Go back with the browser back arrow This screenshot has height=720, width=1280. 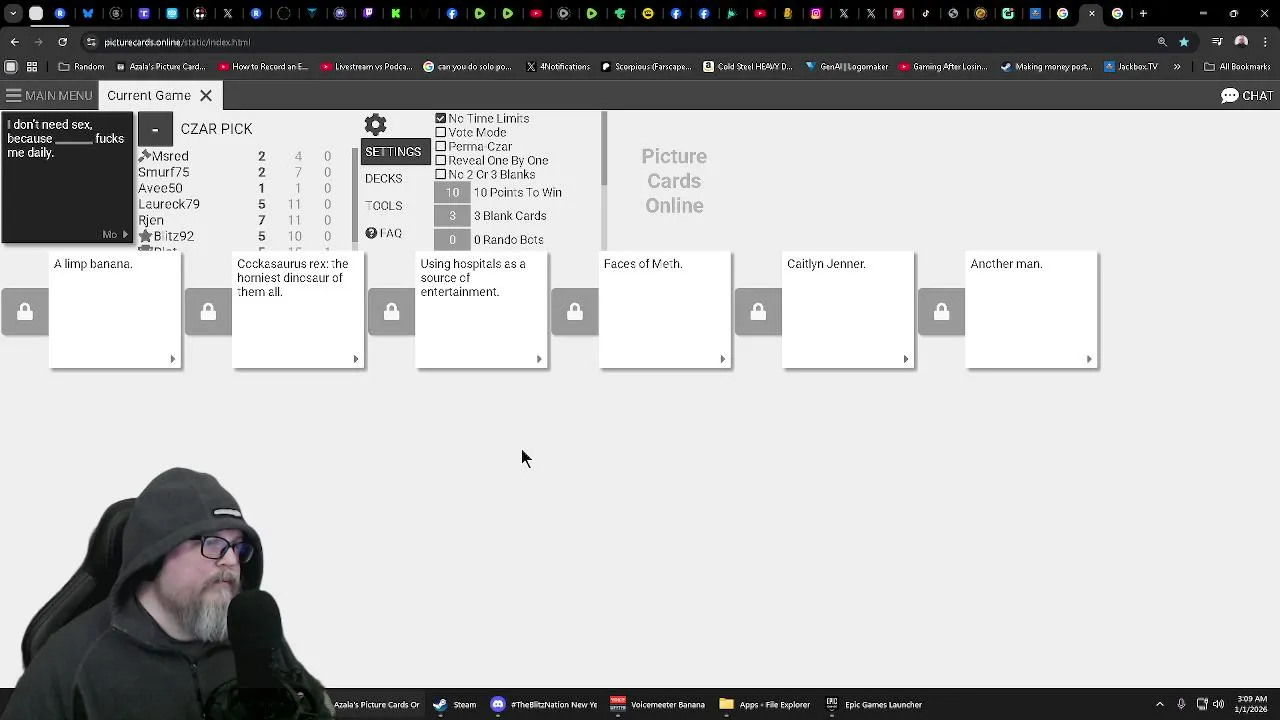tap(14, 42)
